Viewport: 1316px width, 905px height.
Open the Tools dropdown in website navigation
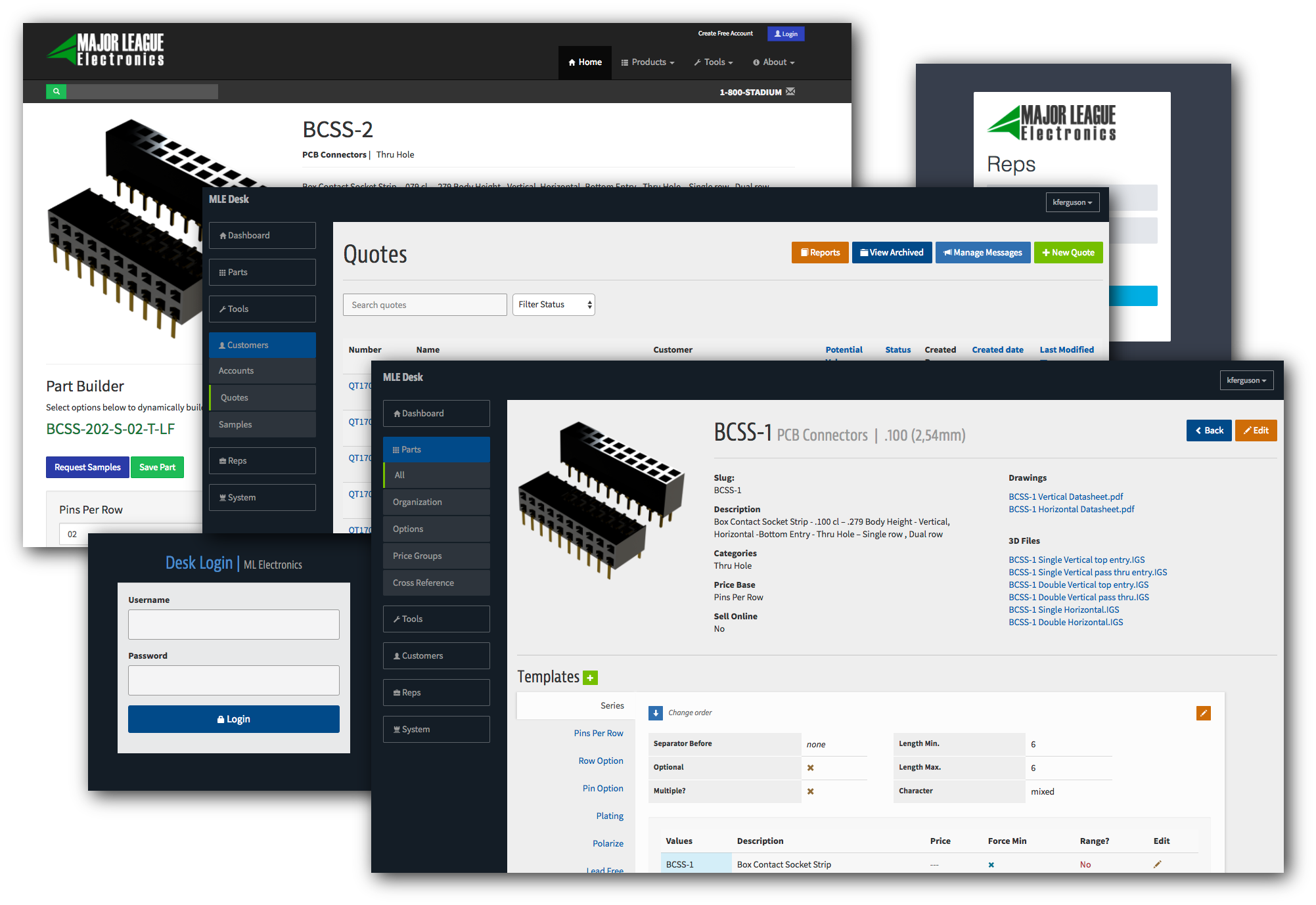(714, 62)
